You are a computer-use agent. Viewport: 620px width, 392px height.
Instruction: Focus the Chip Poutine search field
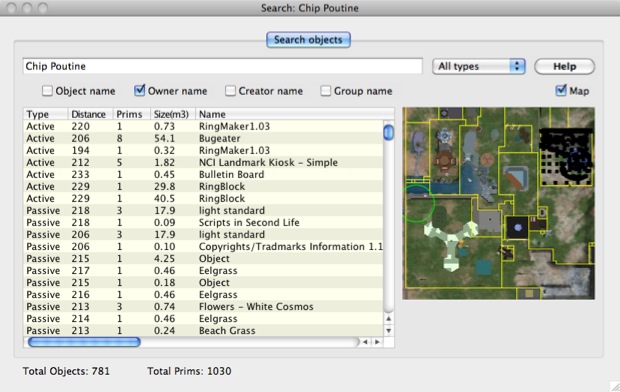223,66
